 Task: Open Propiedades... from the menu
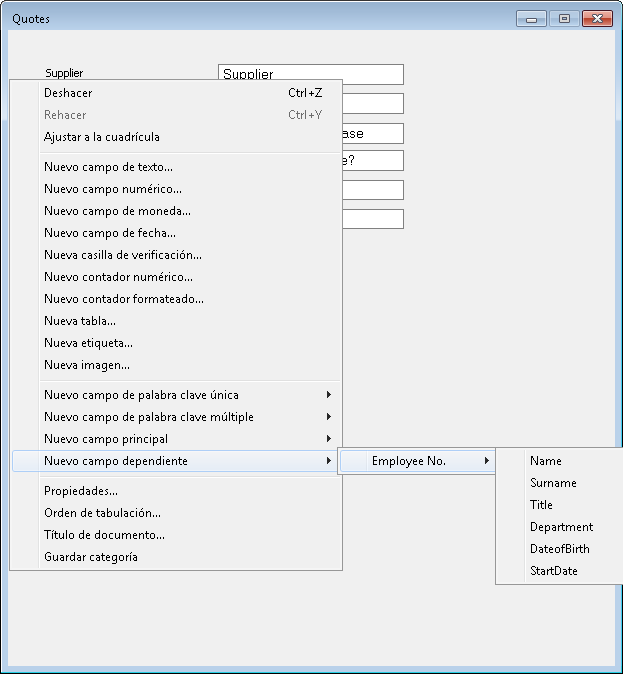coord(176,491)
